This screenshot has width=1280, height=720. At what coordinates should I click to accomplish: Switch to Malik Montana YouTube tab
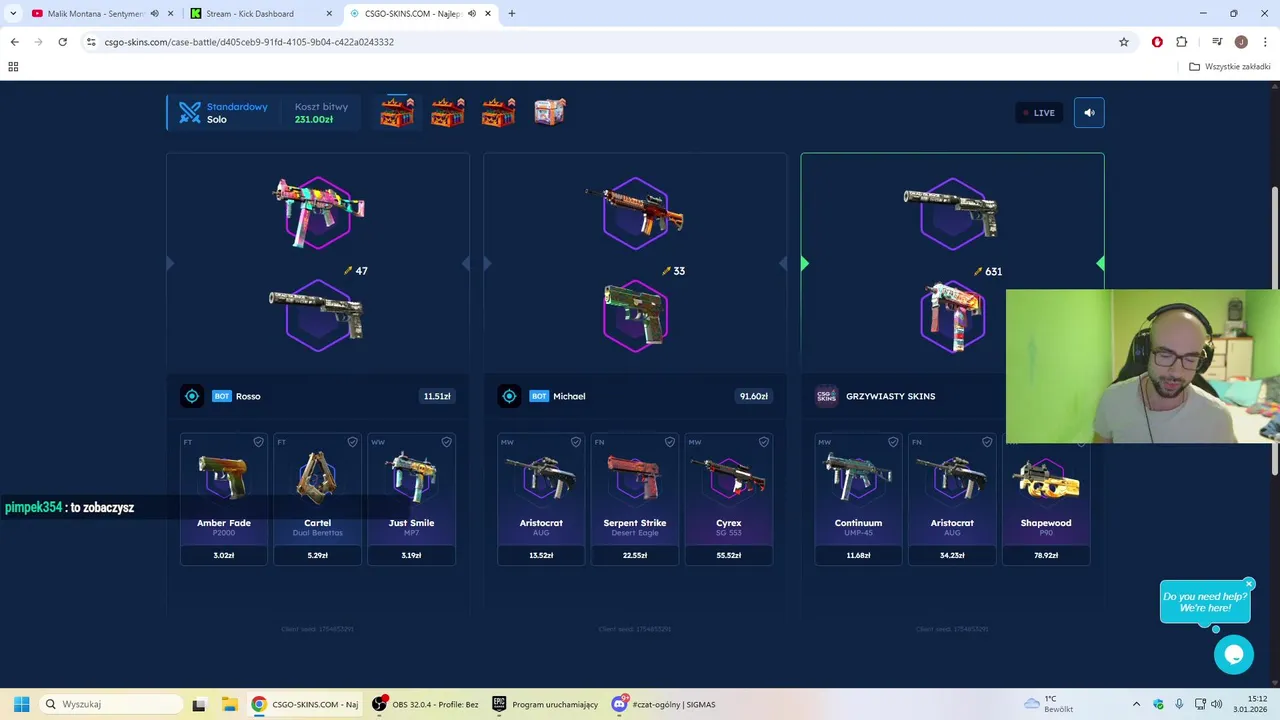click(96, 14)
